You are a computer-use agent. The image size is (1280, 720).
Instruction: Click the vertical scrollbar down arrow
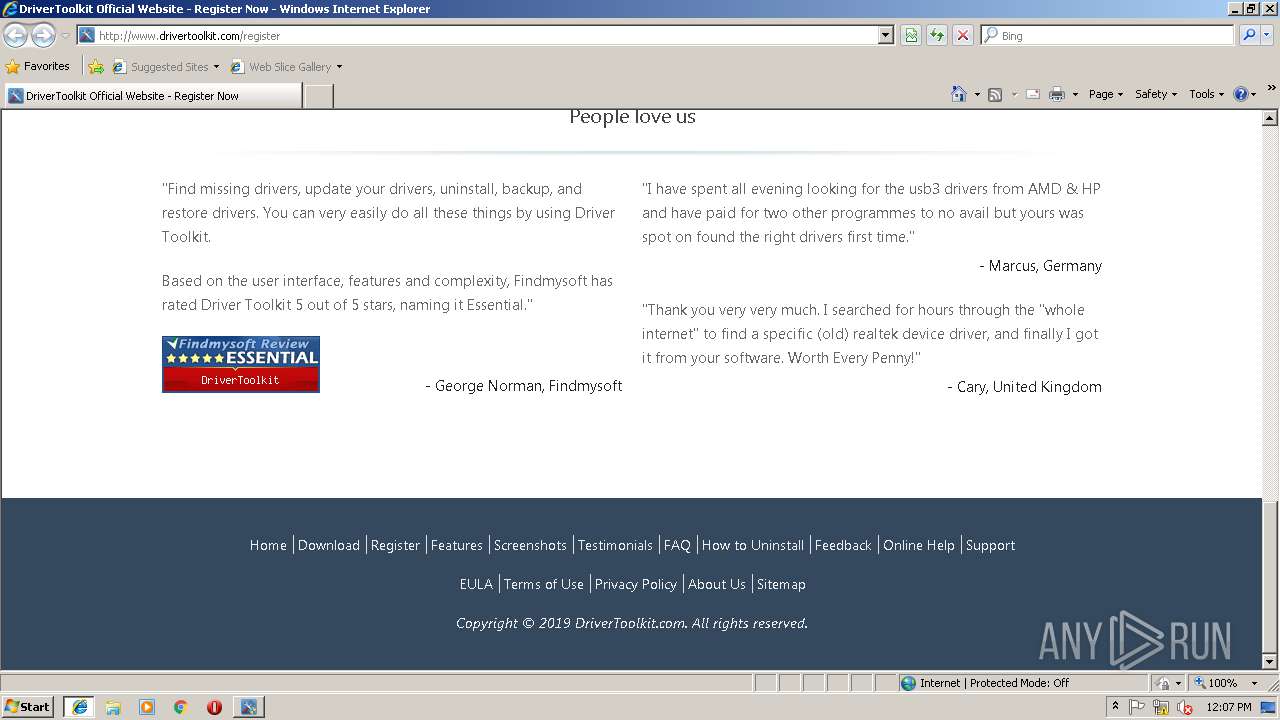click(x=1270, y=661)
